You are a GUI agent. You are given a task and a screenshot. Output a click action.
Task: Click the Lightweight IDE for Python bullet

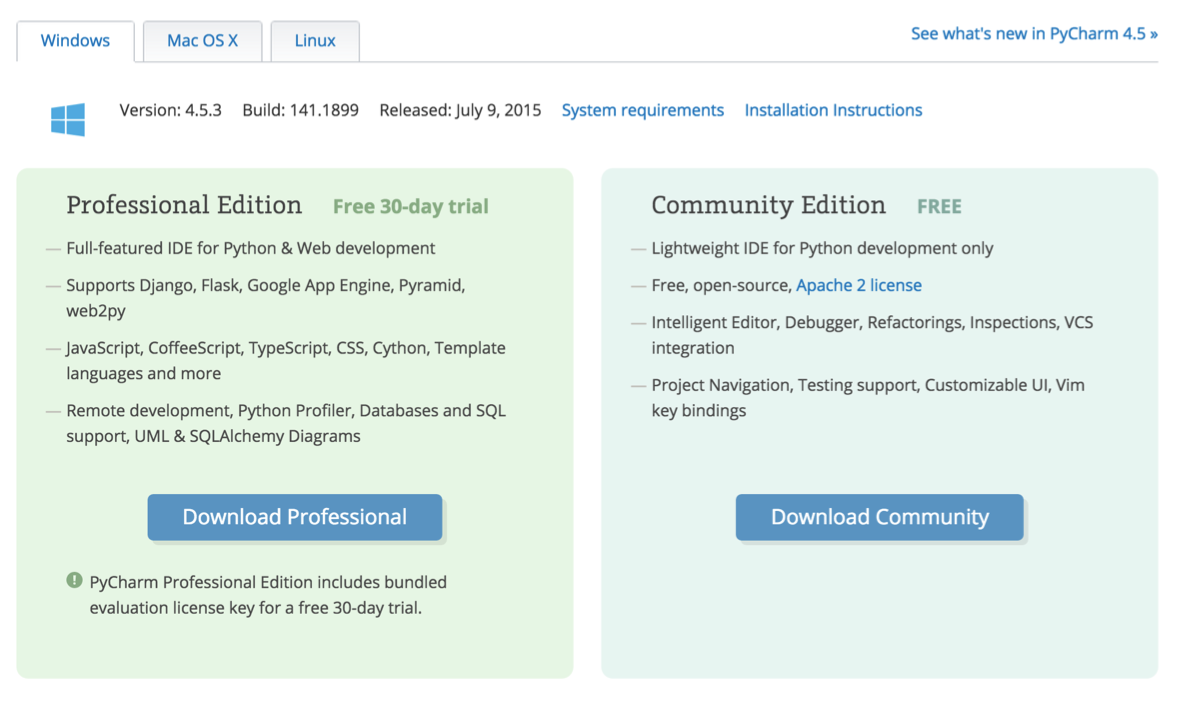(x=822, y=248)
